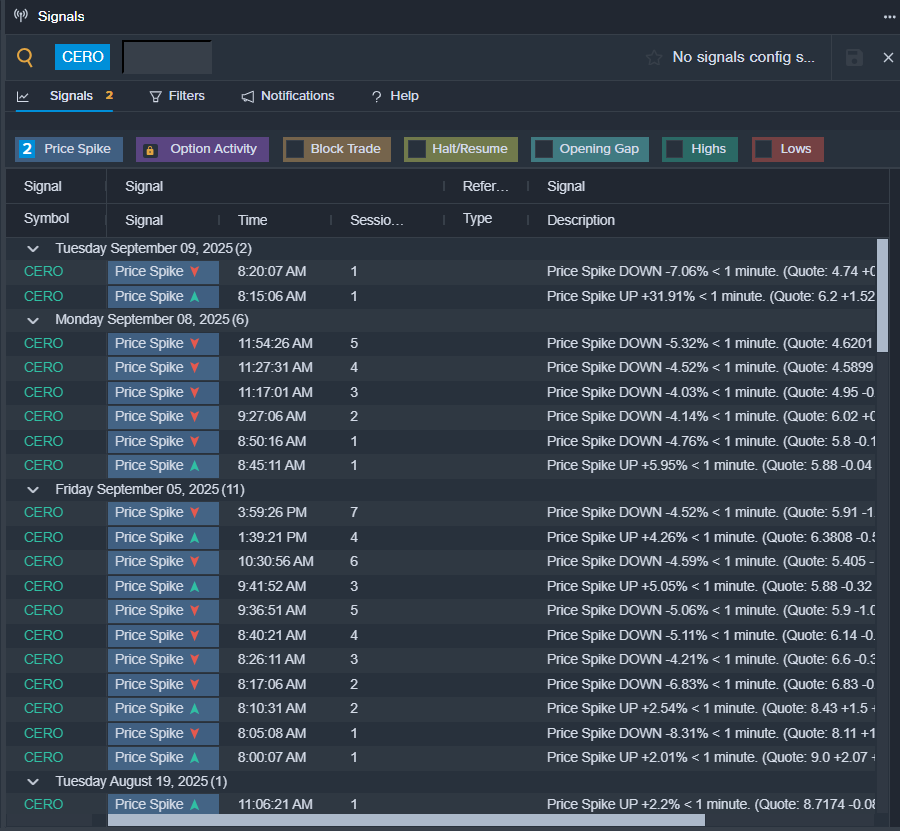Screen dimensions: 900x831
Task: Open the Help tab
Action: [395, 96]
